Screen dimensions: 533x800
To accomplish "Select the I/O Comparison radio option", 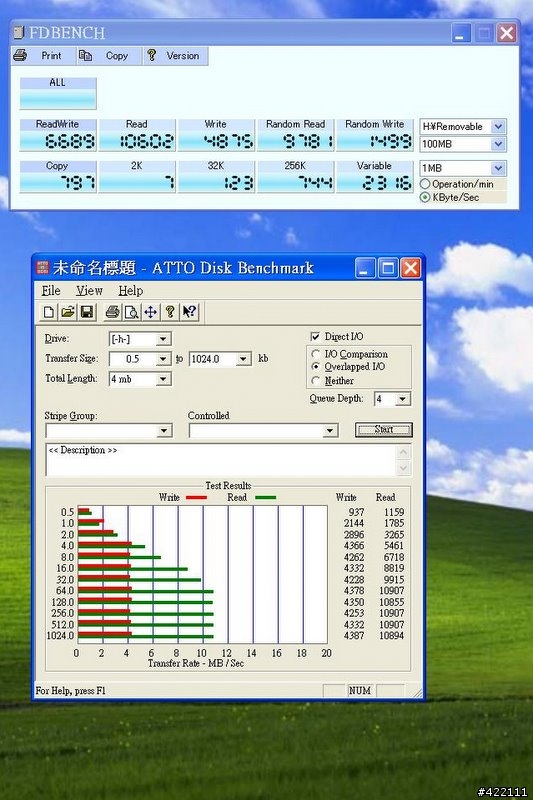I will pos(316,354).
